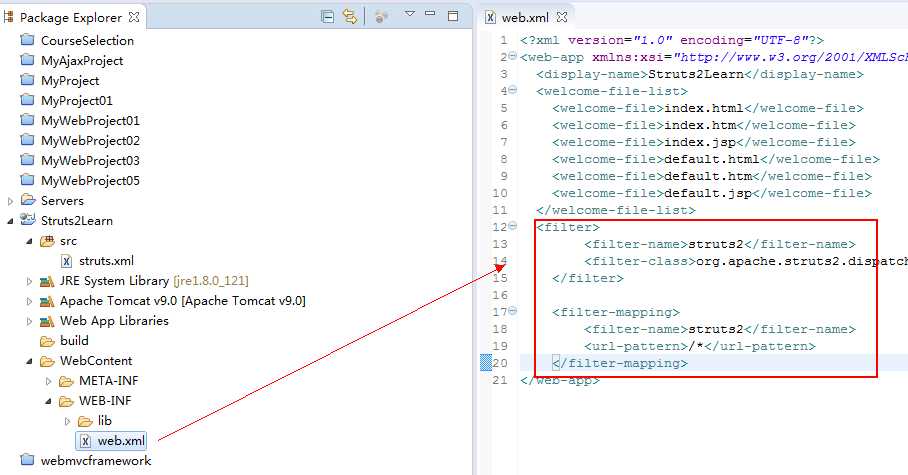908x475 pixels.
Task: Expand the Servers tree node
Action: (x=10, y=201)
